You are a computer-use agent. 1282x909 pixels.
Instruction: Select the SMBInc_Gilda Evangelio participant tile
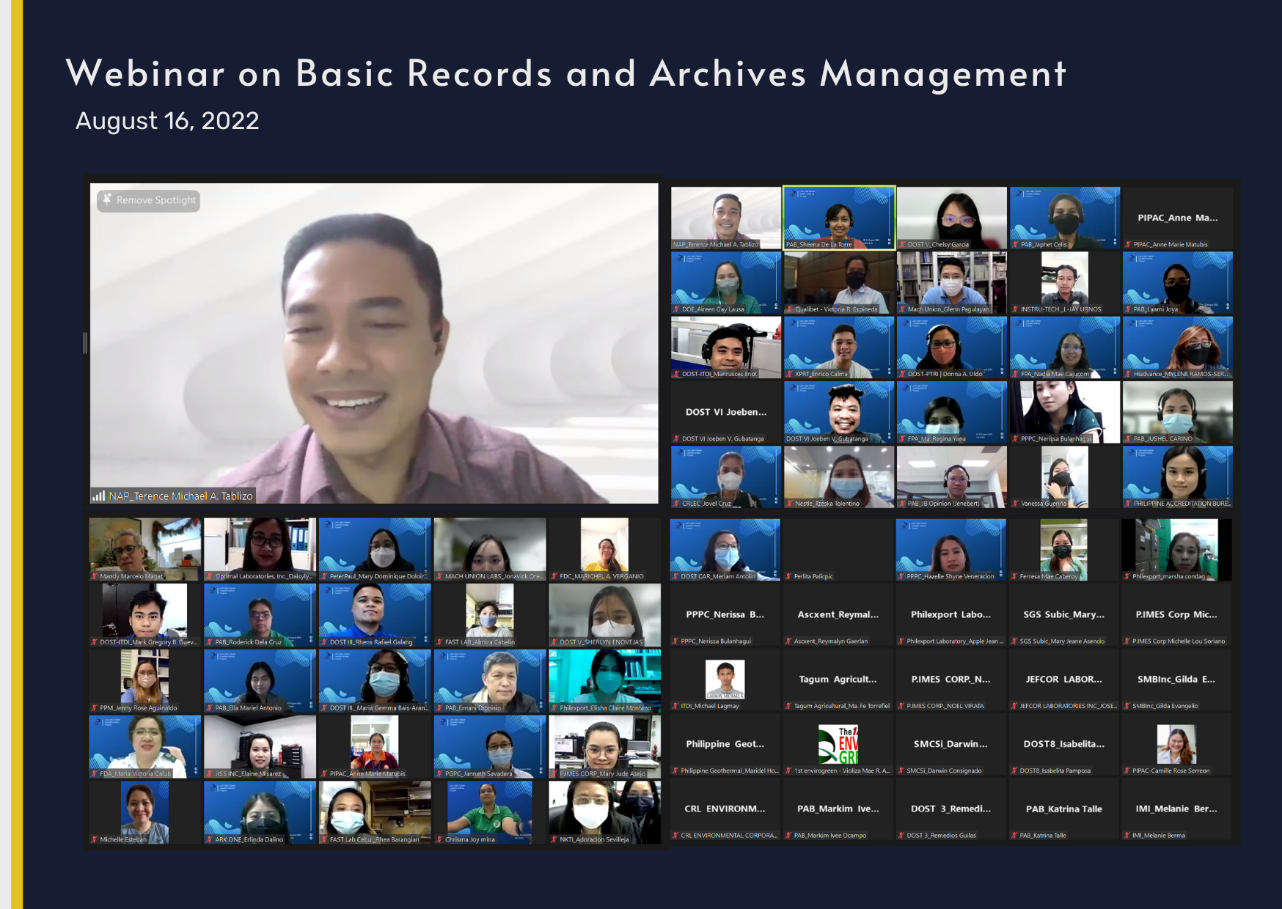[1177, 680]
